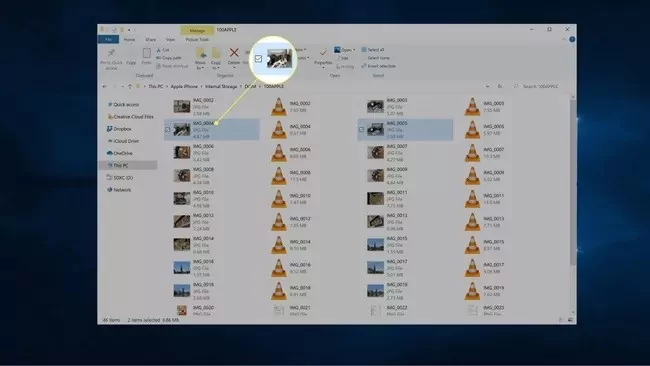The image size is (650, 366).
Task: Click the OneDrive cloud icon in sidebar
Action: (x=109, y=153)
